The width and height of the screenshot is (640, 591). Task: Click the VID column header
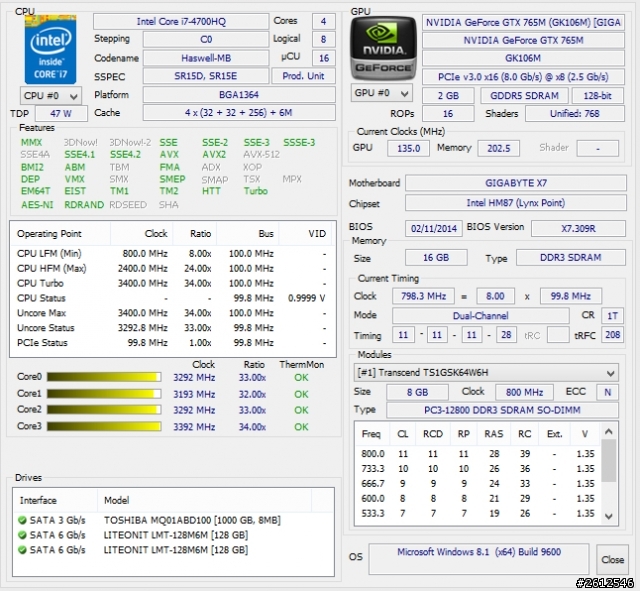coord(307,234)
